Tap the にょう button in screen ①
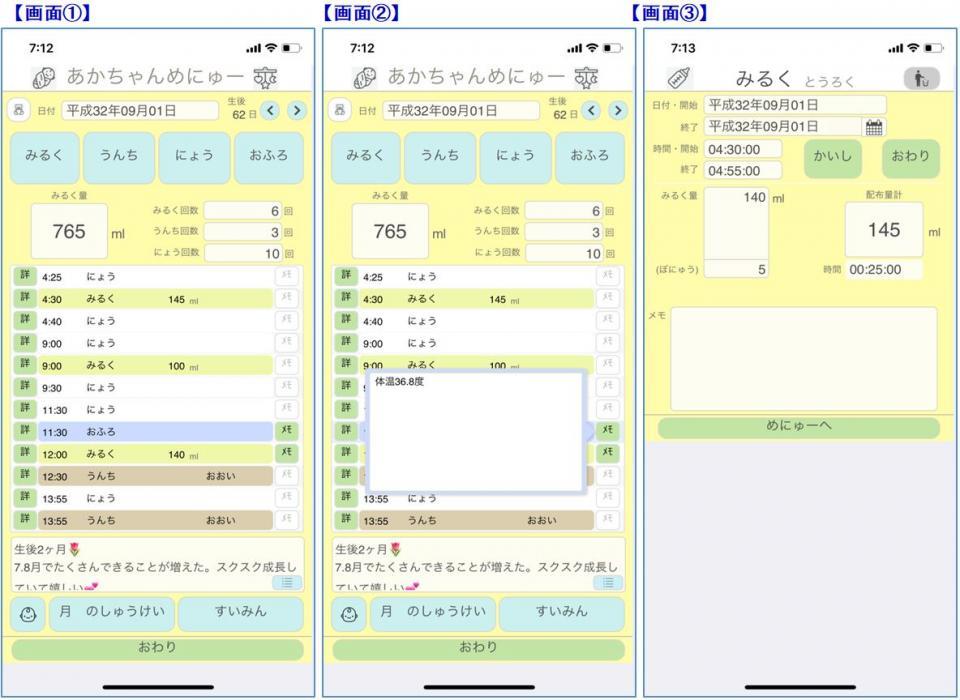 [x=194, y=157]
